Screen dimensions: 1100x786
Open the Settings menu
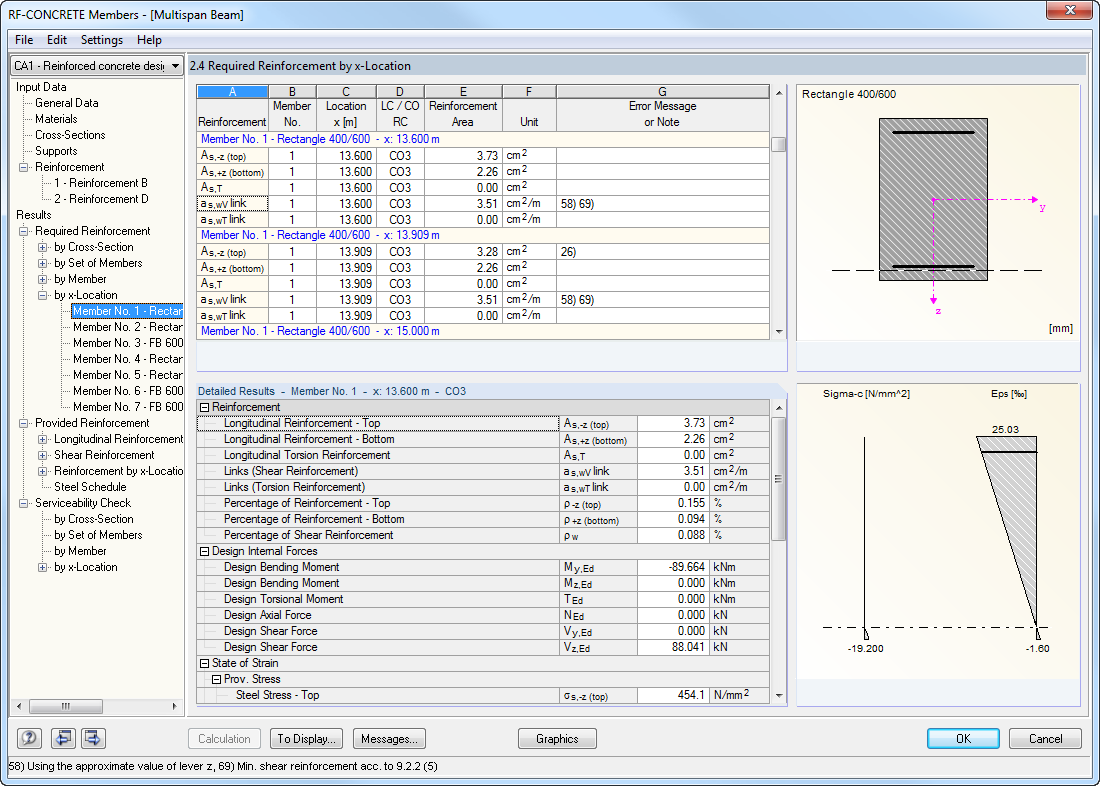pos(102,40)
